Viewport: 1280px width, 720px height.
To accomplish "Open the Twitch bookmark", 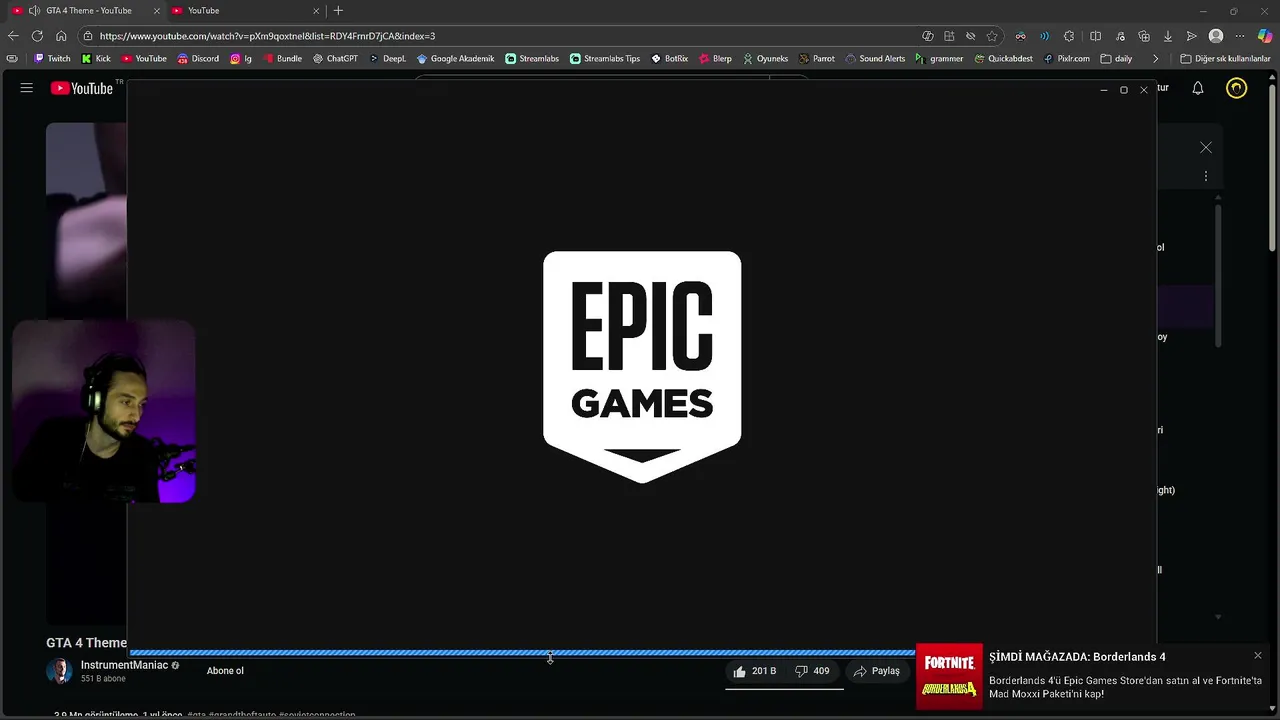I will click(52, 58).
